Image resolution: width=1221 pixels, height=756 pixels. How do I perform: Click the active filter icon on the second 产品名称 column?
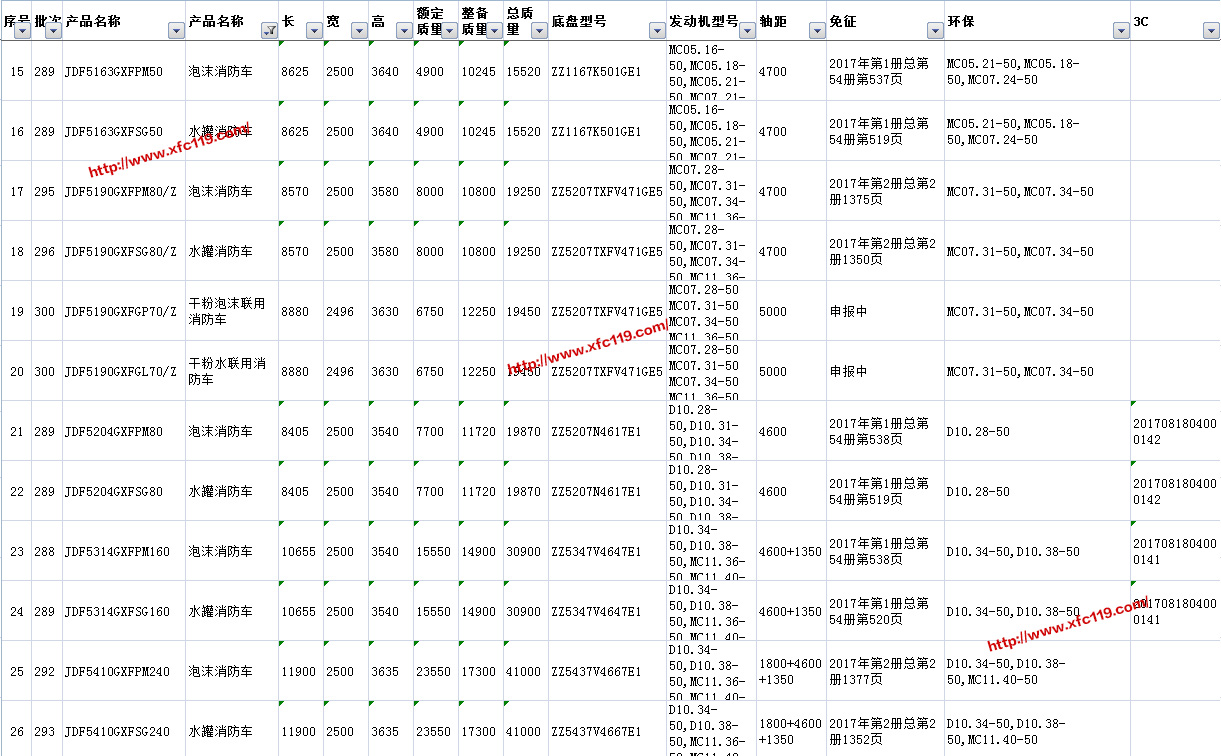coord(269,31)
